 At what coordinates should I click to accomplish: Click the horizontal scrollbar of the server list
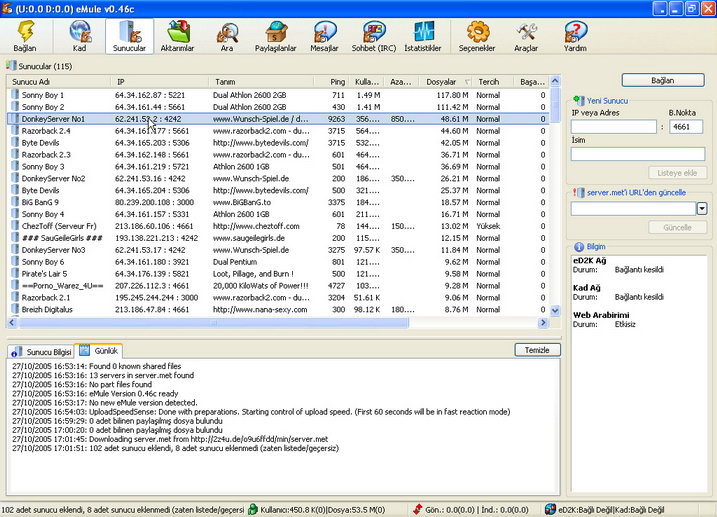pos(213,323)
